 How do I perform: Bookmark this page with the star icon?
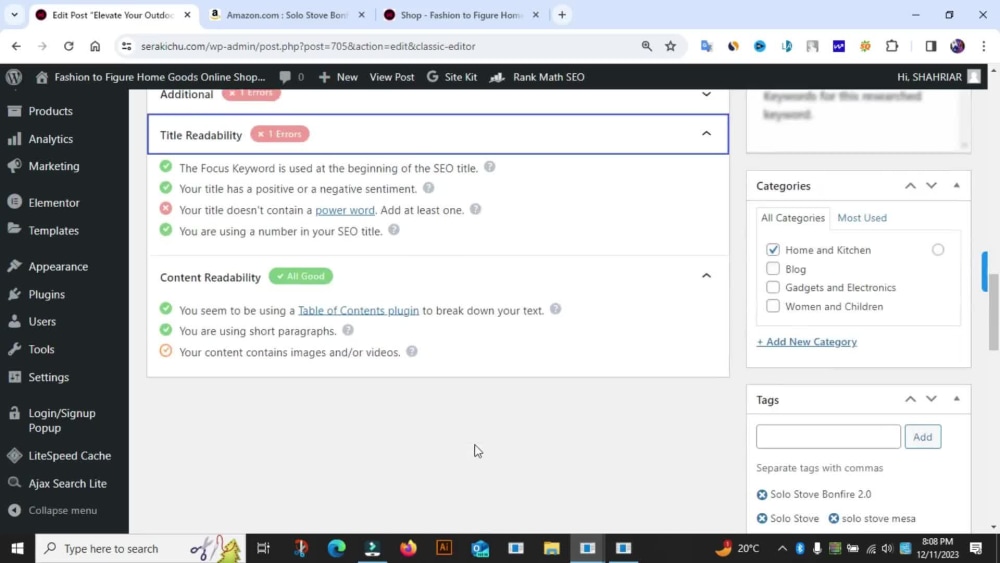(670, 46)
